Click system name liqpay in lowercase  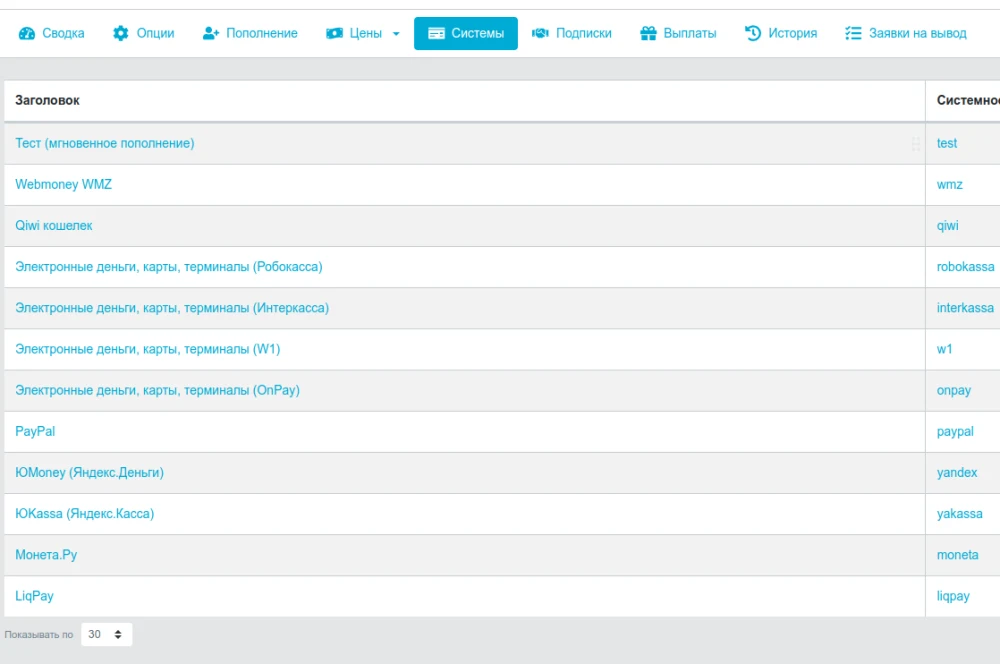(x=953, y=596)
